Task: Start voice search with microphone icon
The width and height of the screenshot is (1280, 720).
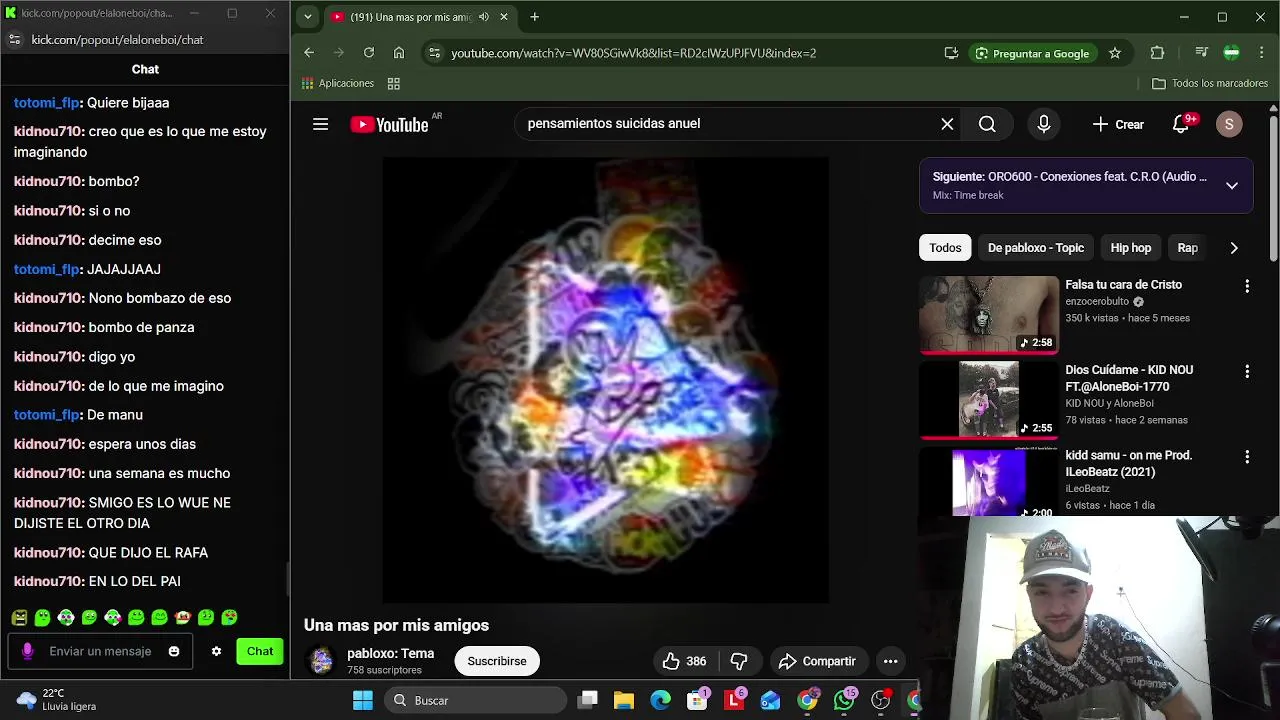Action: [1043, 124]
